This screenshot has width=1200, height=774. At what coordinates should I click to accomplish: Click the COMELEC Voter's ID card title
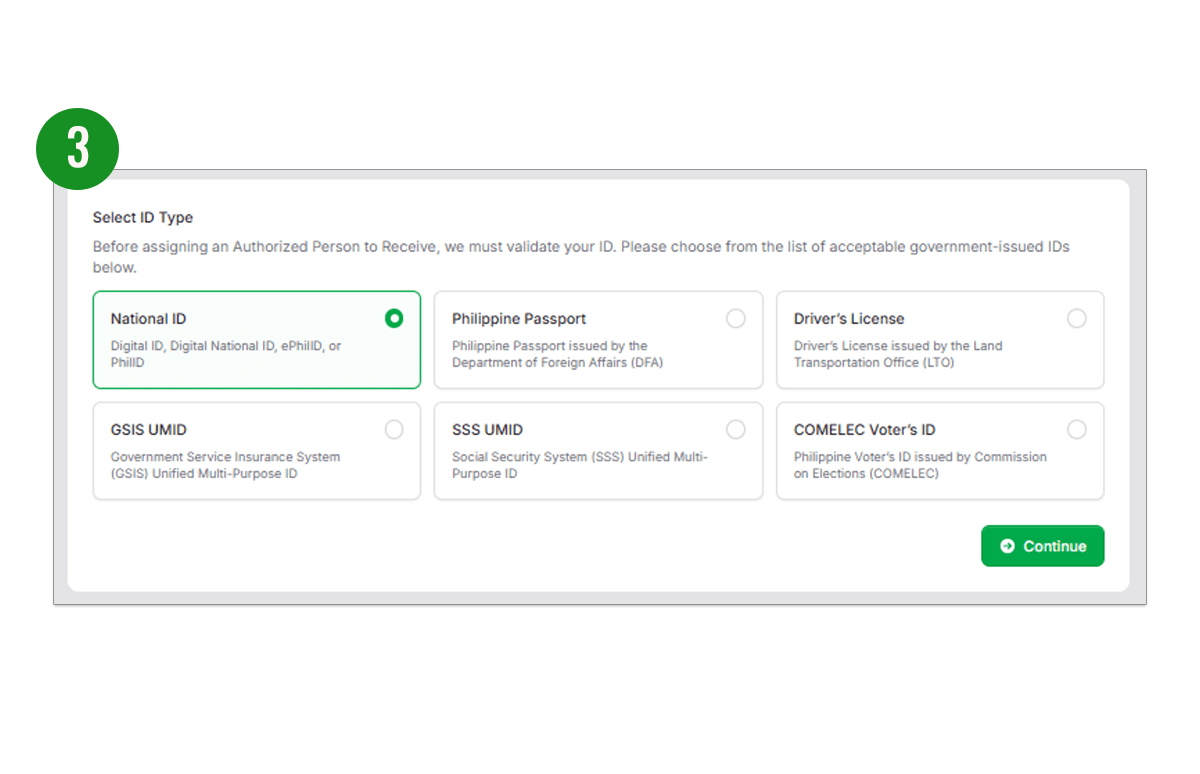tap(864, 430)
